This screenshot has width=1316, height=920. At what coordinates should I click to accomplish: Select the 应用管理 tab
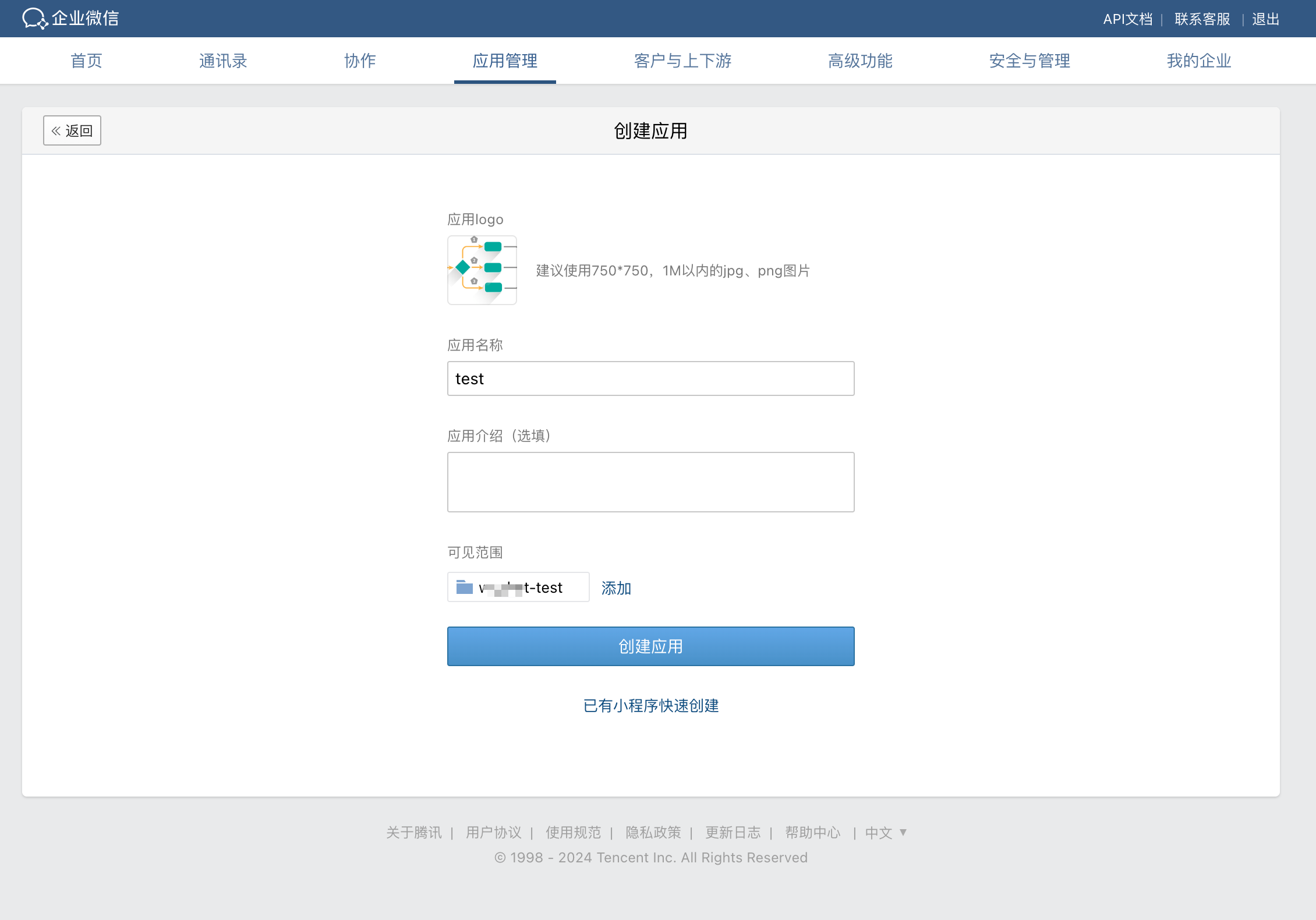pyautogui.click(x=505, y=61)
